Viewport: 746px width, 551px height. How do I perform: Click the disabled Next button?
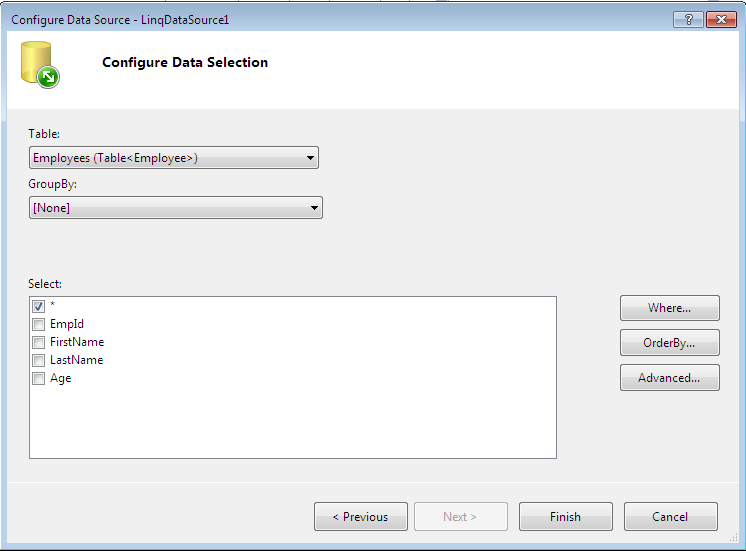[x=460, y=517]
